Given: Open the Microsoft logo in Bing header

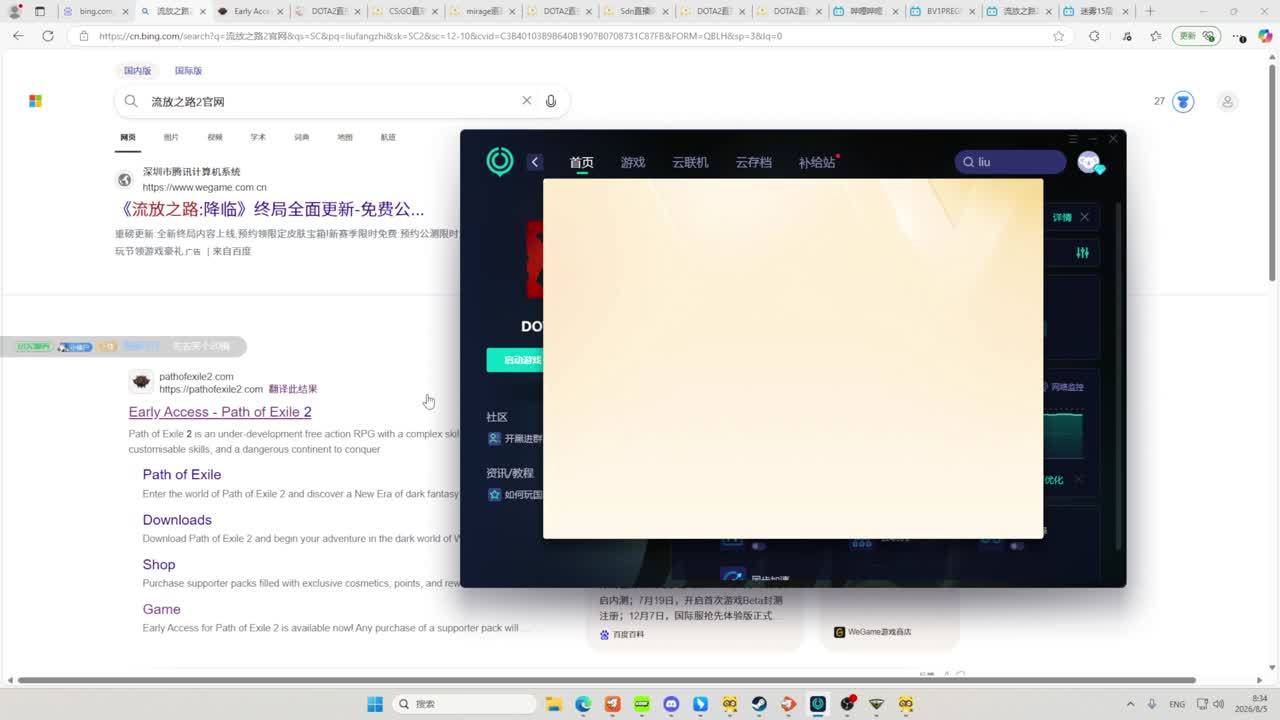Looking at the screenshot, I should tap(35, 101).
